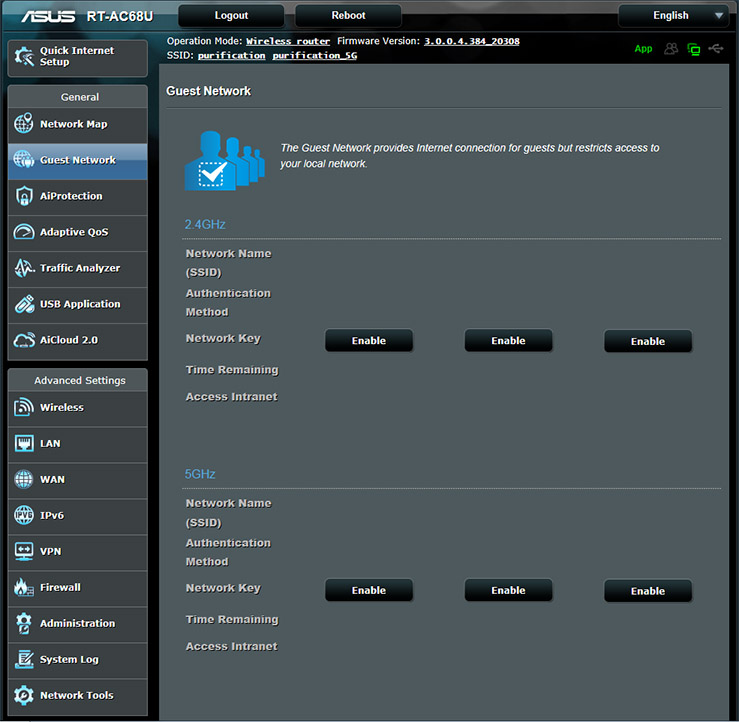
Task: Click the green network clients status icon
Action: (x=694, y=49)
